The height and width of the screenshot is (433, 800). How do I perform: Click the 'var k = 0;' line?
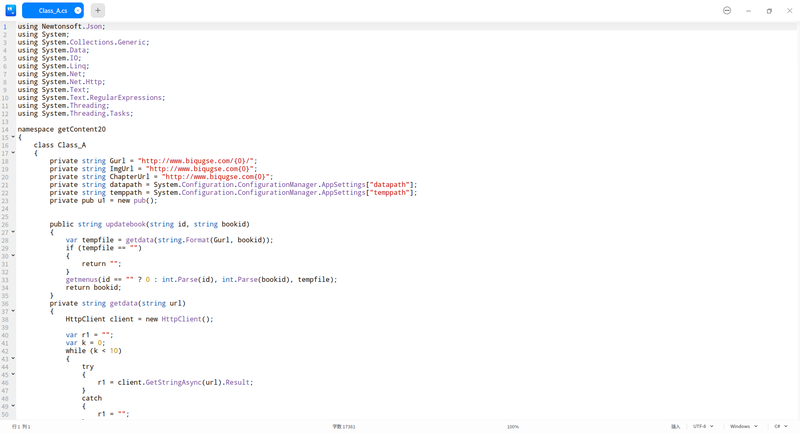(85, 343)
